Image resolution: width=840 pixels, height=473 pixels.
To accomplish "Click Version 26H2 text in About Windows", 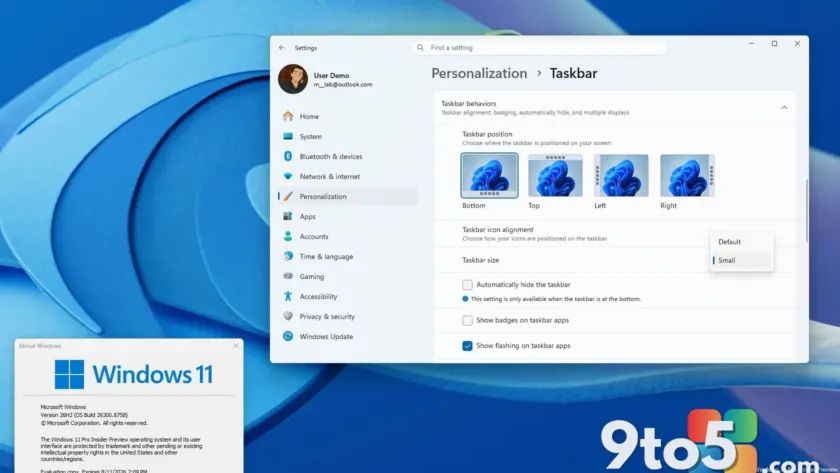I will coord(84,415).
